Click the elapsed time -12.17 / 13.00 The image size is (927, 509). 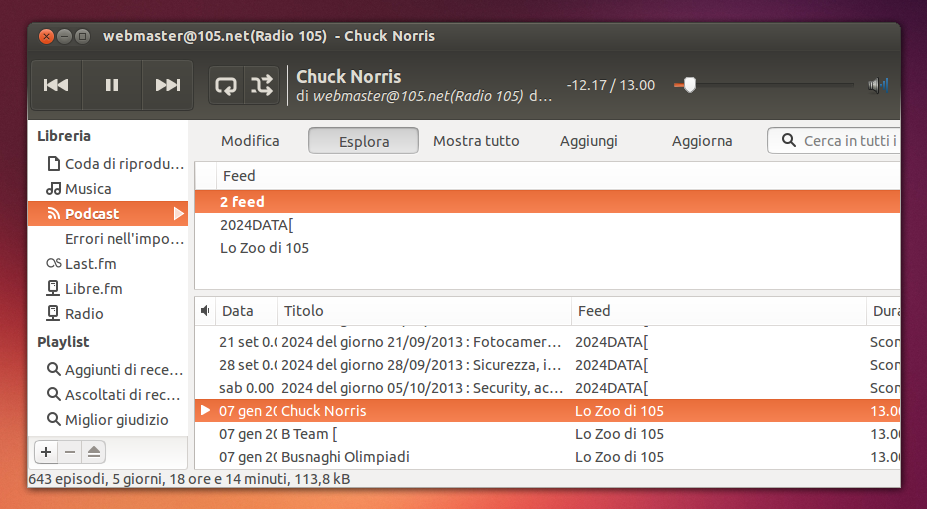611,85
